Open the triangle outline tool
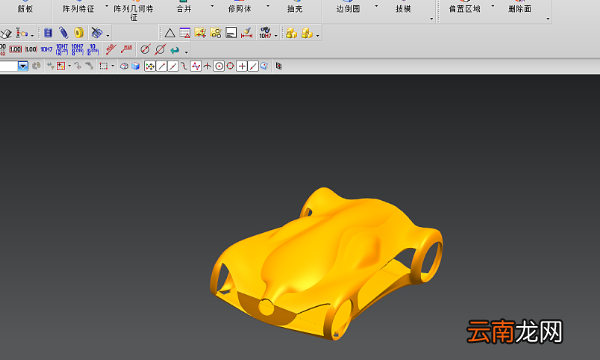The image size is (600, 360). [170, 33]
